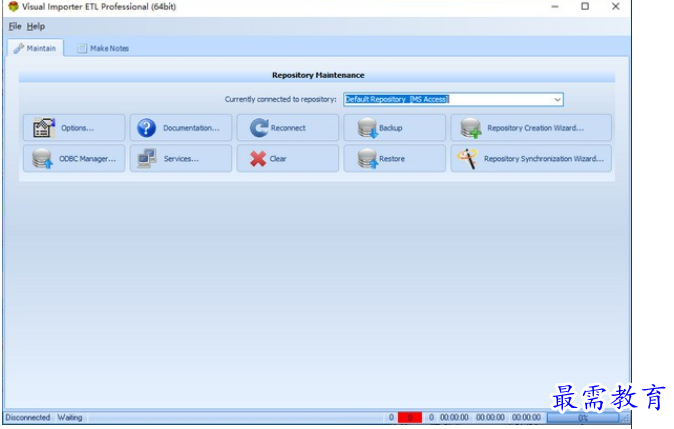The image size is (674, 429).
Task: Click the Repository Creation Wizard icon
Action: [x=471, y=128]
